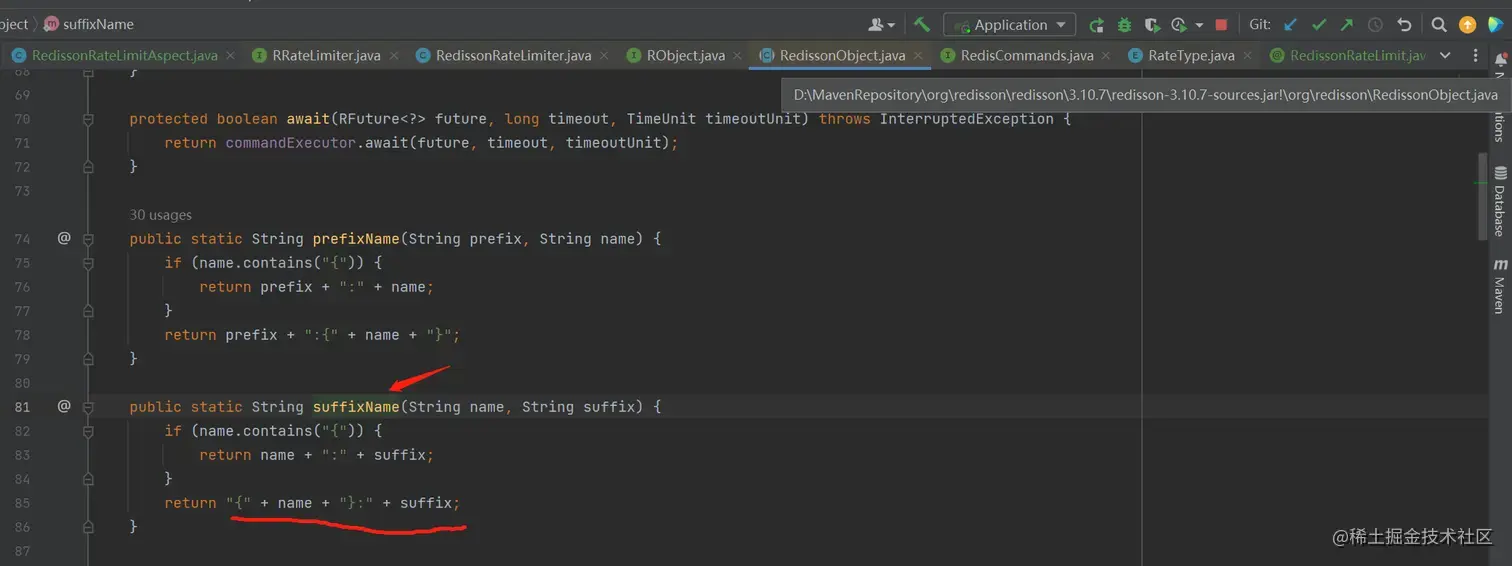Image resolution: width=1512 pixels, height=566 pixels.
Task: Click the red Stop button
Action: (x=1221, y=25)
